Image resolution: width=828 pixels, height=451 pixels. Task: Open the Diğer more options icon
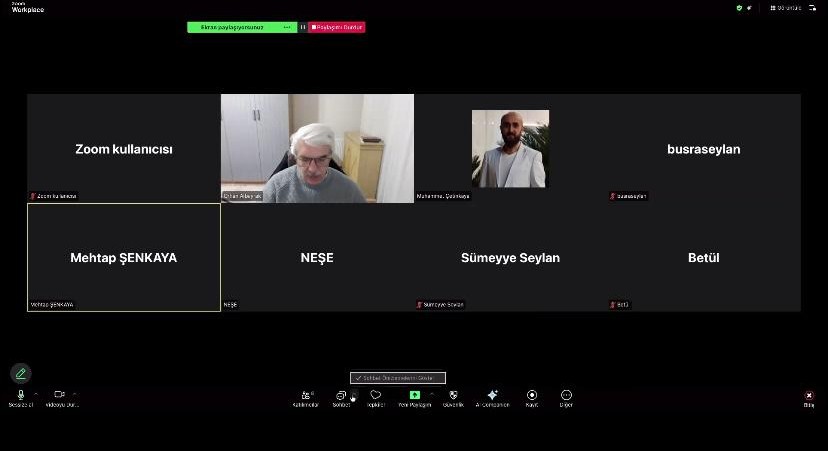point(566,396)
